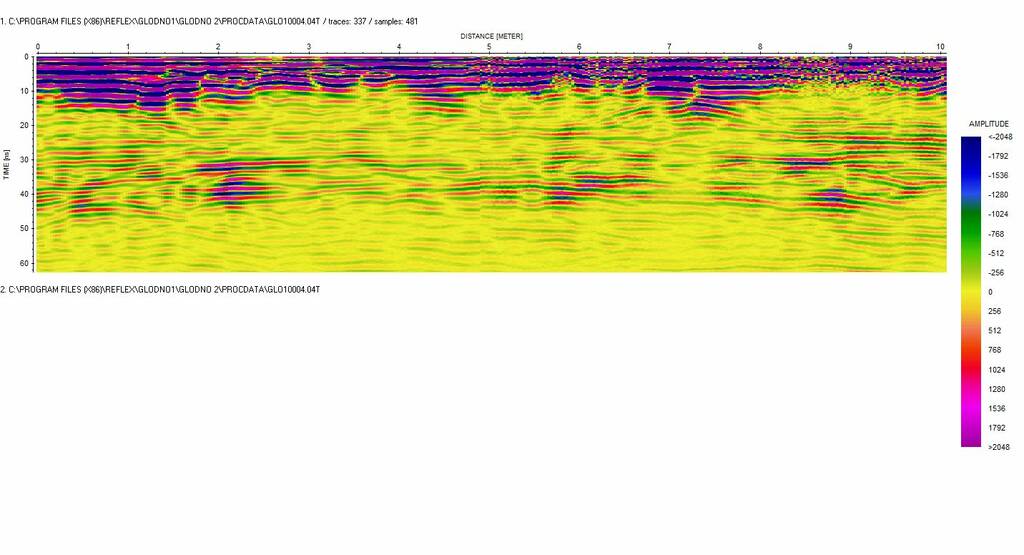The height and width of the screenshot is (555, 1024).
Task: Click the dark blue top of amplitude colorbar
Action: coord(970,143)
